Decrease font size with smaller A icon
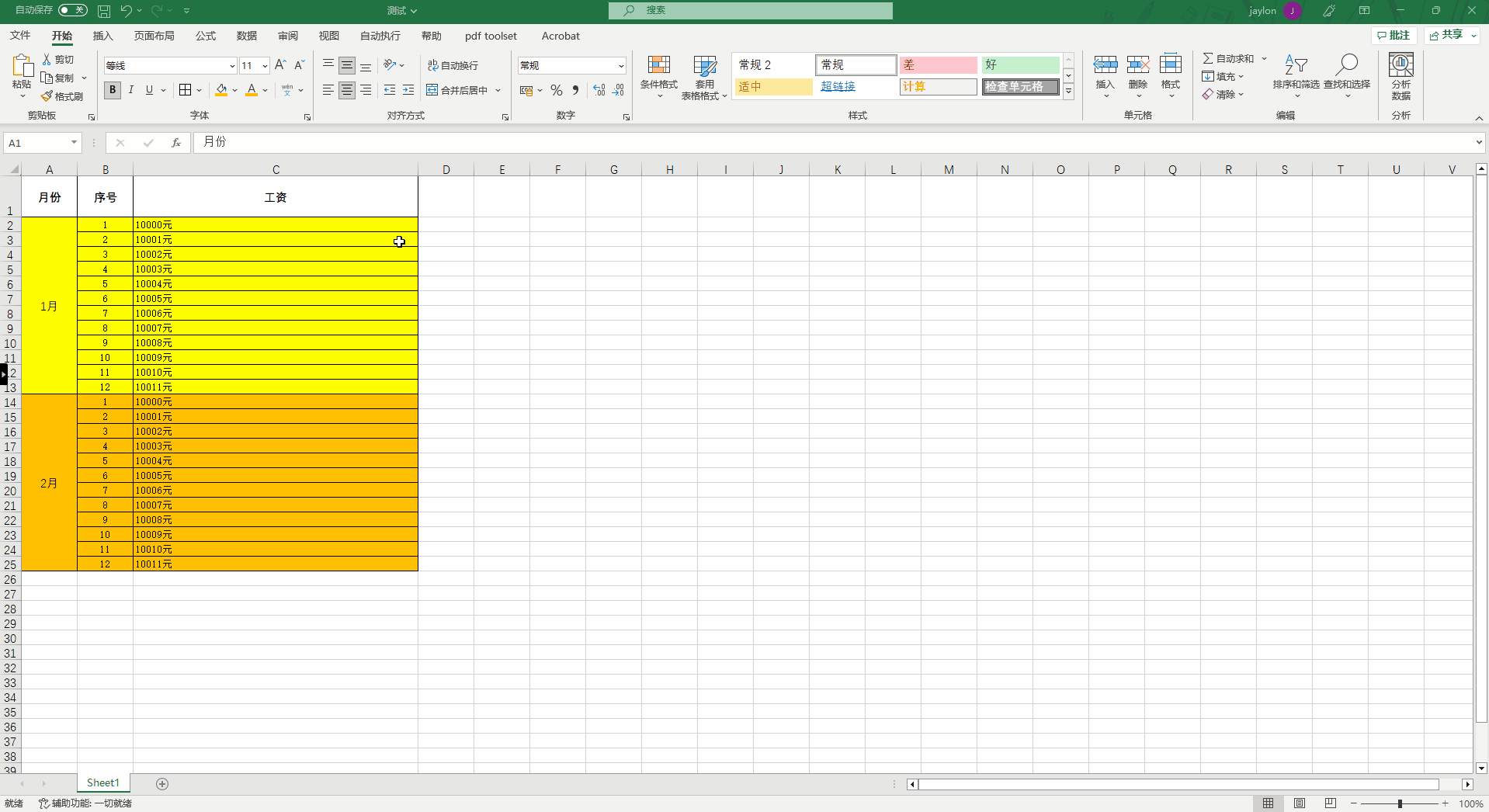 (299, 65)
